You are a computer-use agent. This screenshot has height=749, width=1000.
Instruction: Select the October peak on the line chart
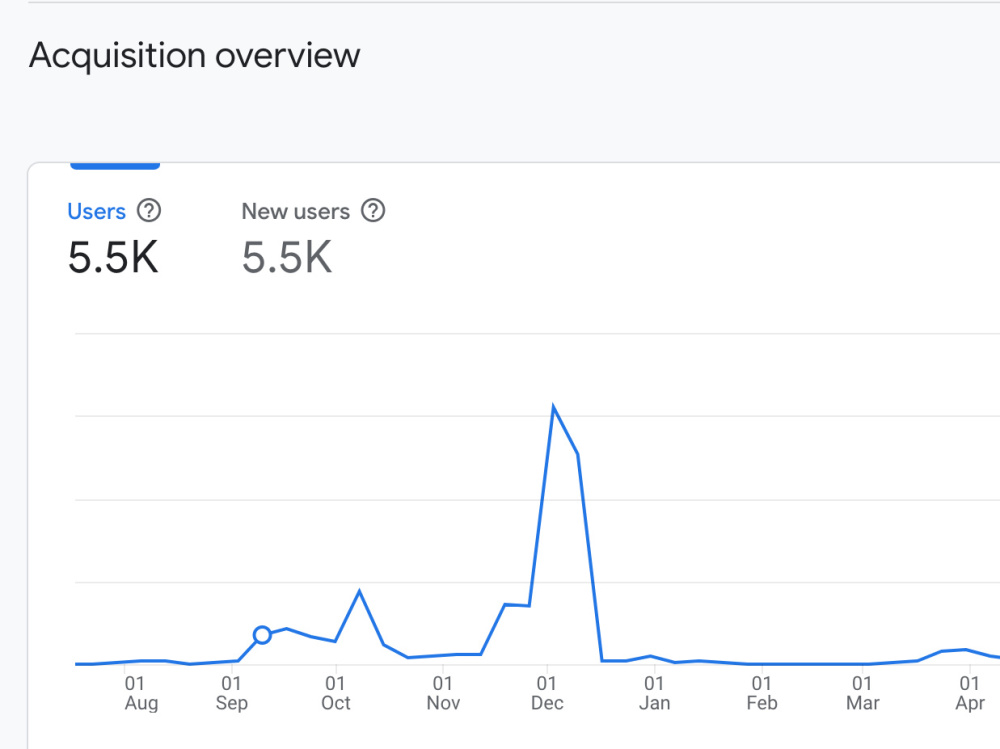360,592
